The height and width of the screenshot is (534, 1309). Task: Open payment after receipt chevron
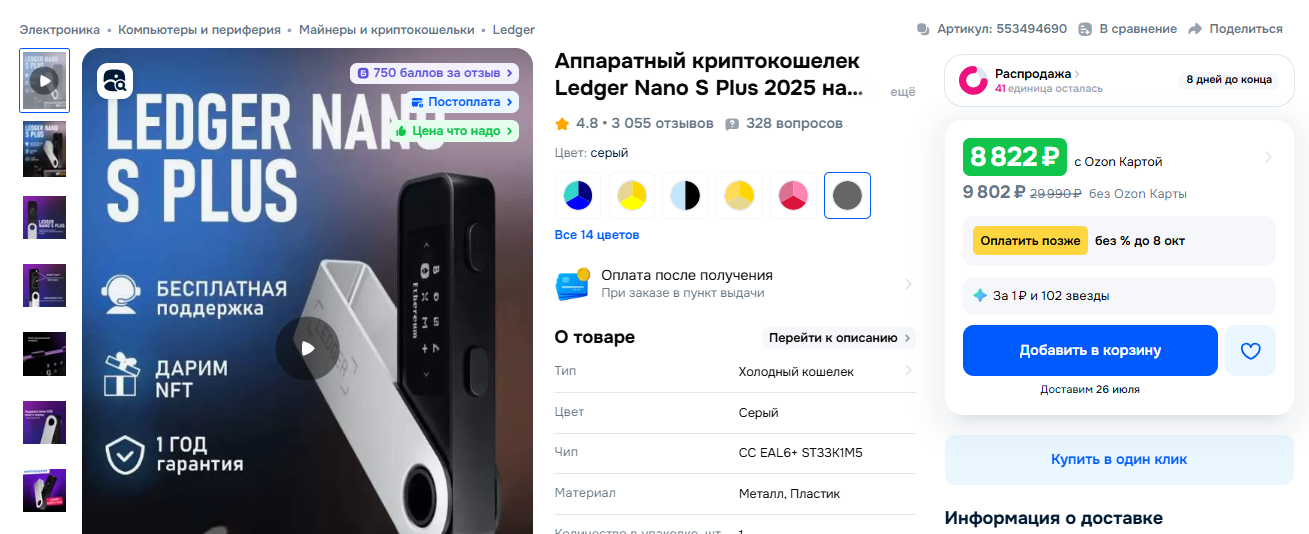point(908,284)
